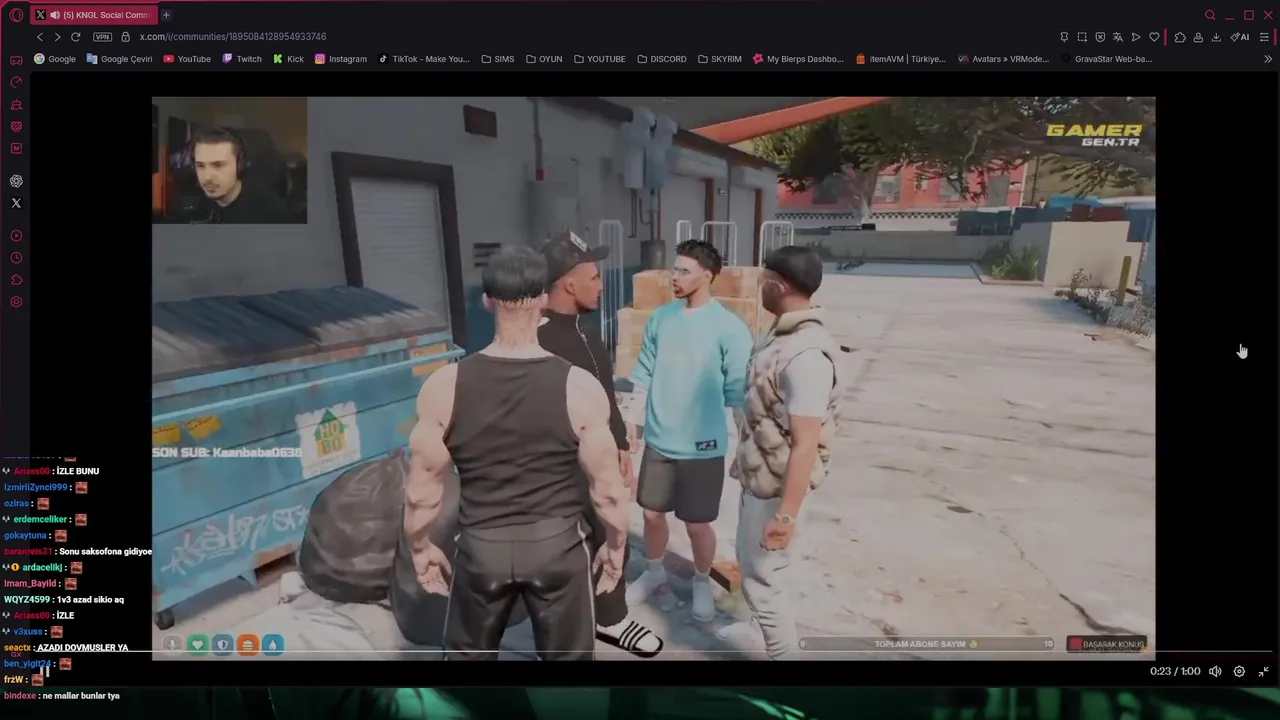Open the translate page icon
The width and height of the screenshot is (1280, 720).
(x=1118, y=37)
